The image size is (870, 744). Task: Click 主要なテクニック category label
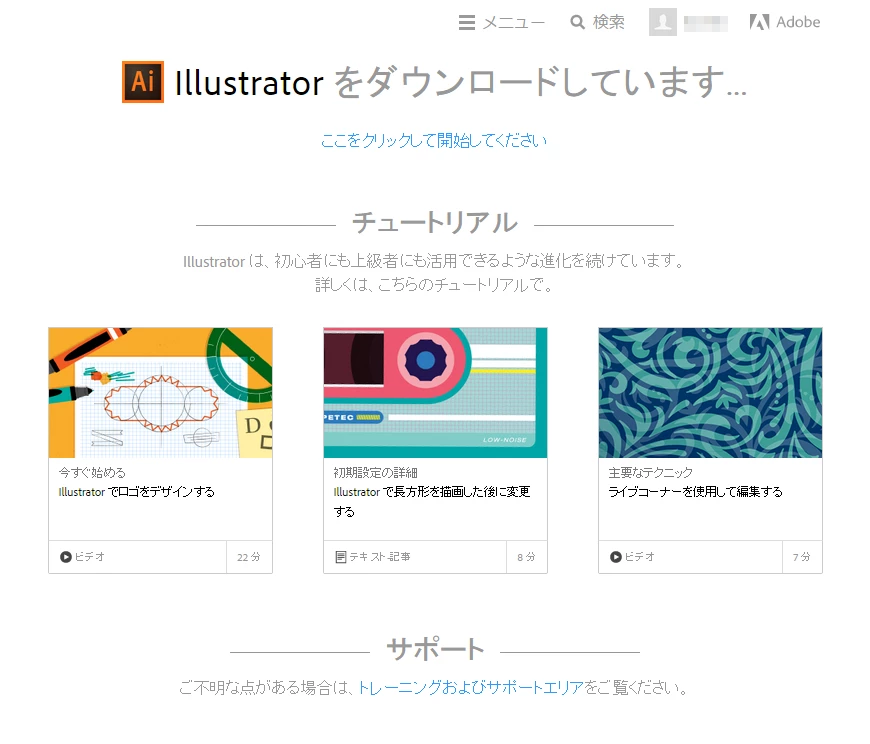(650, 473)
